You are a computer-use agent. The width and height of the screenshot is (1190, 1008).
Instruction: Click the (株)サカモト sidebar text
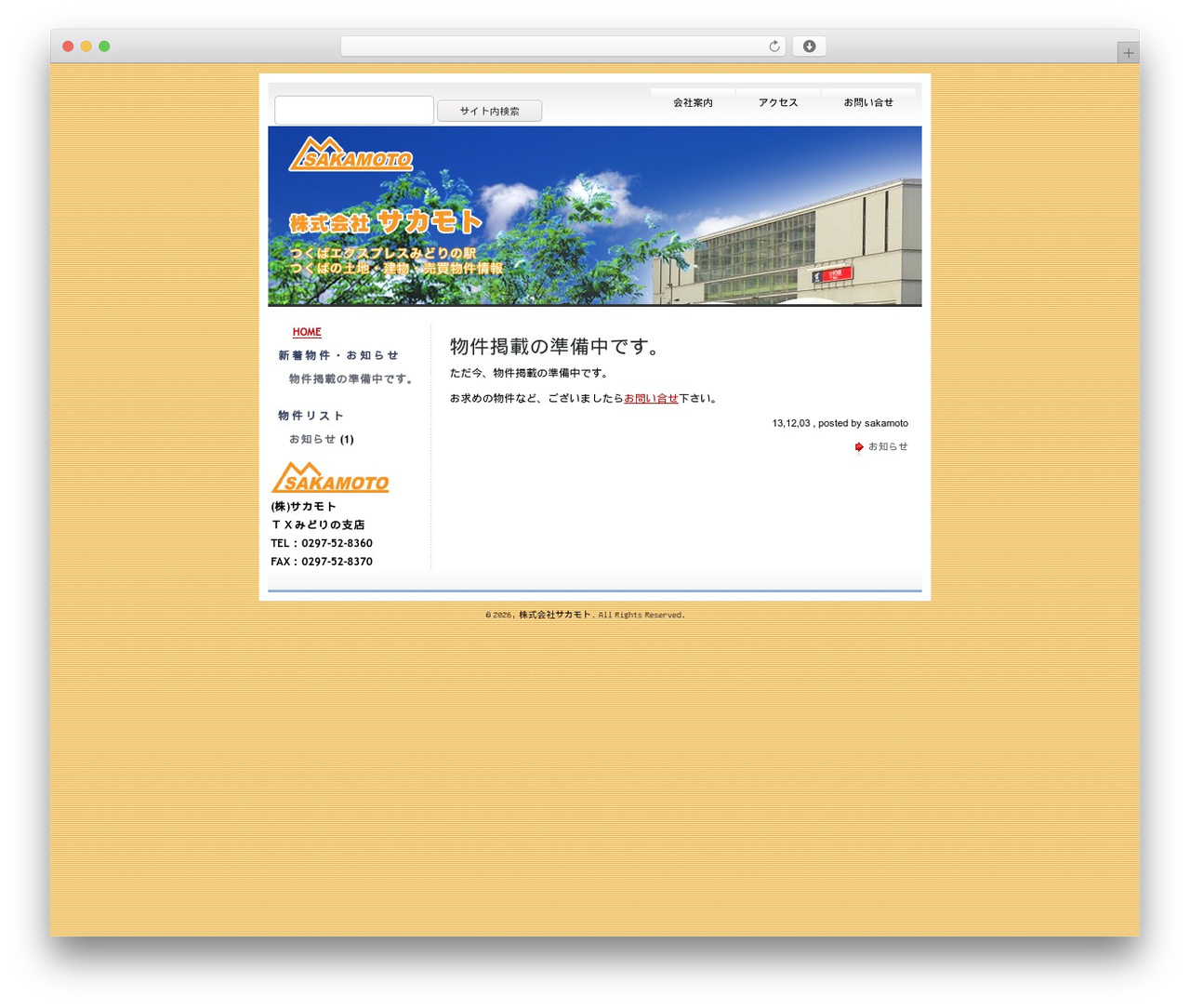tap(303, 507)
